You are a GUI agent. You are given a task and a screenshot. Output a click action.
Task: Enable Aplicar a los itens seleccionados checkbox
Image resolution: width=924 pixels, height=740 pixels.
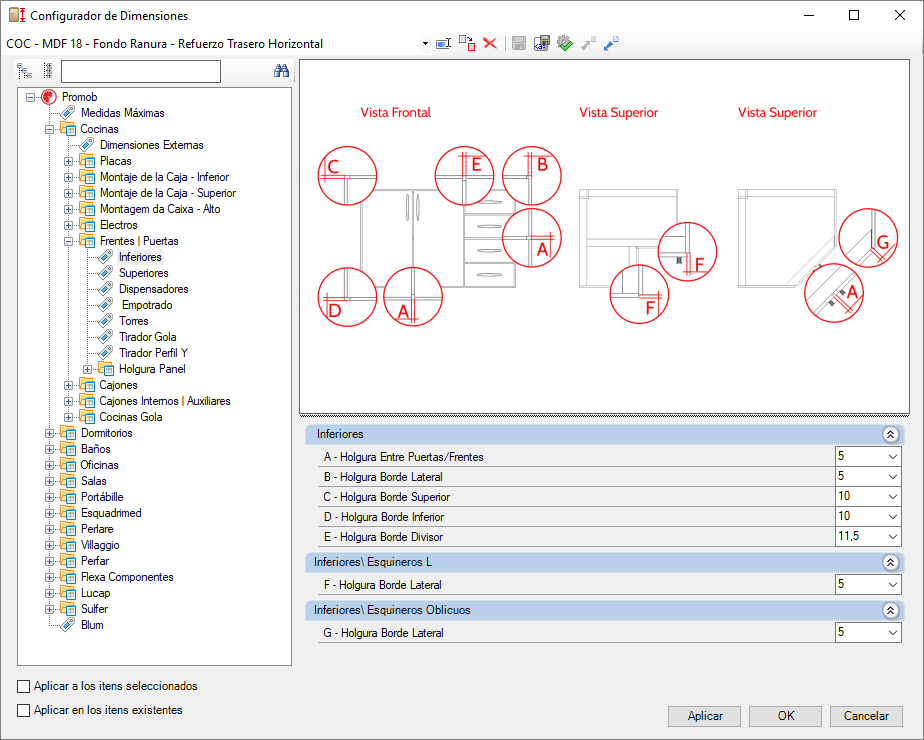point(24,686)
